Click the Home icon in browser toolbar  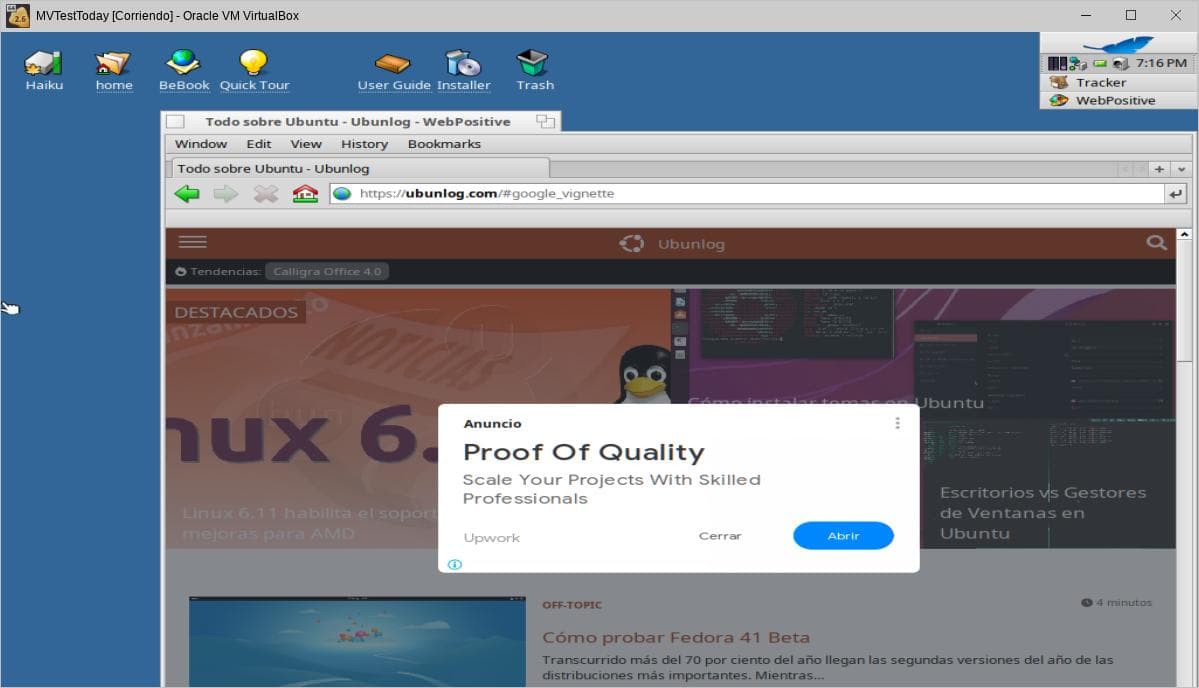pyautogui.click(x=305, y=194)
